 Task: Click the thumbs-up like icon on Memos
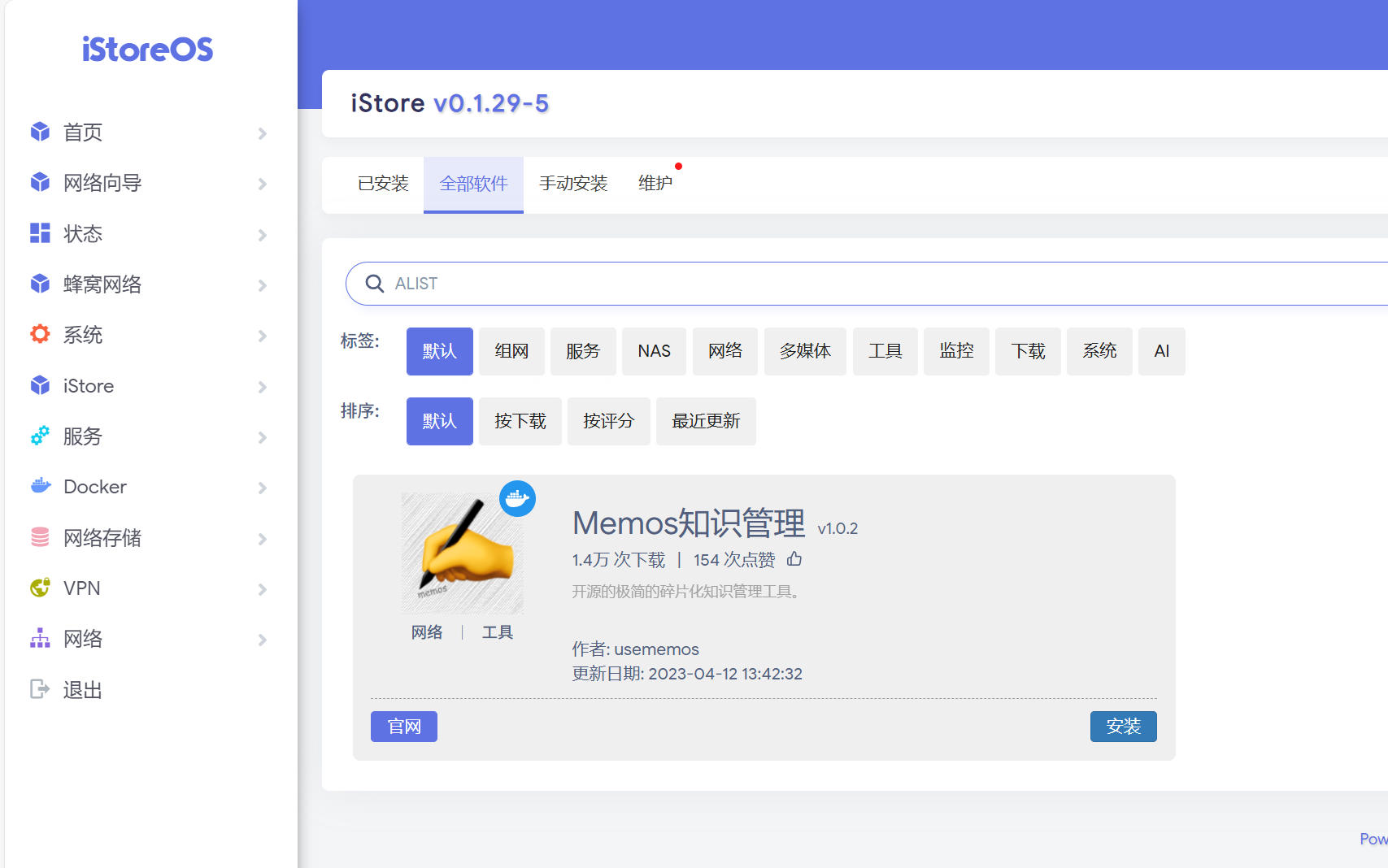(794, 559)
